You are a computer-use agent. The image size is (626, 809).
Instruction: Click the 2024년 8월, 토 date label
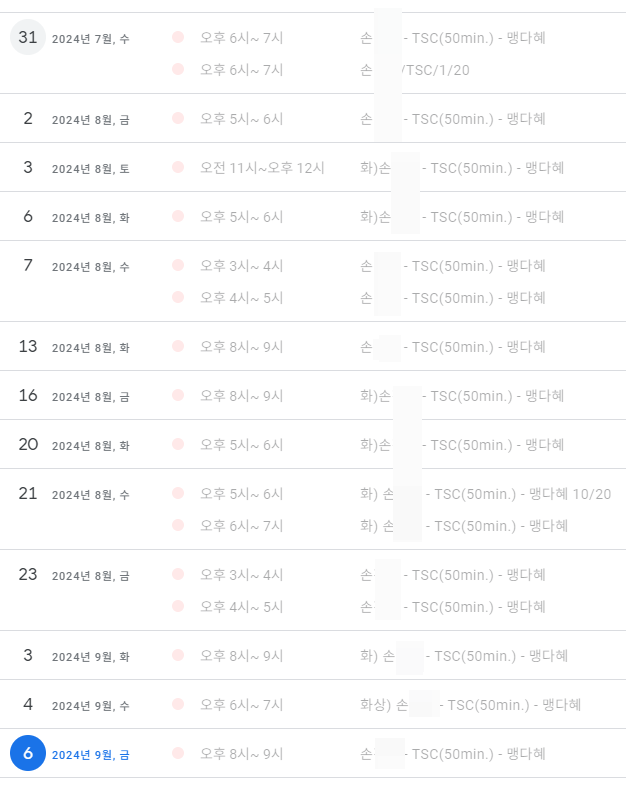(91, 169)
